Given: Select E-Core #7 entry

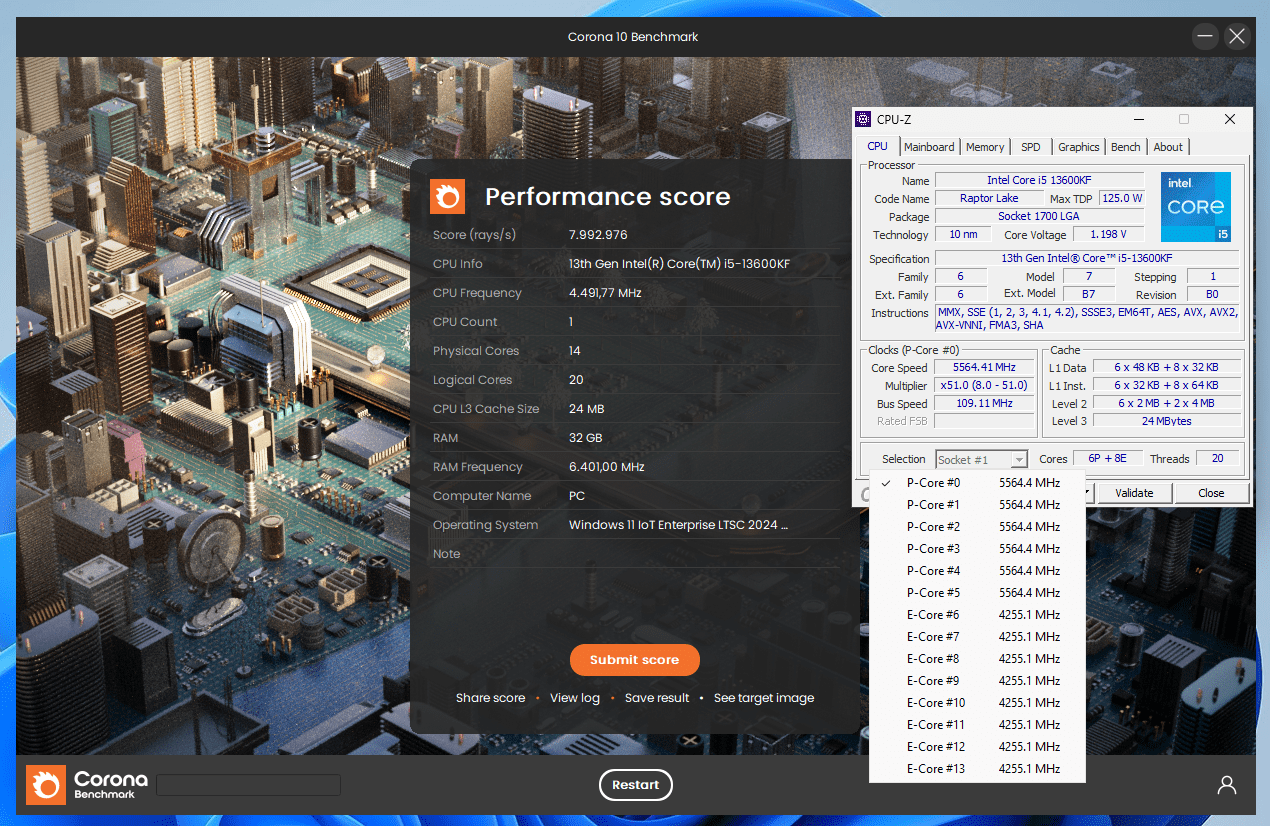Looking at the screenshot, I should point(977,637).
